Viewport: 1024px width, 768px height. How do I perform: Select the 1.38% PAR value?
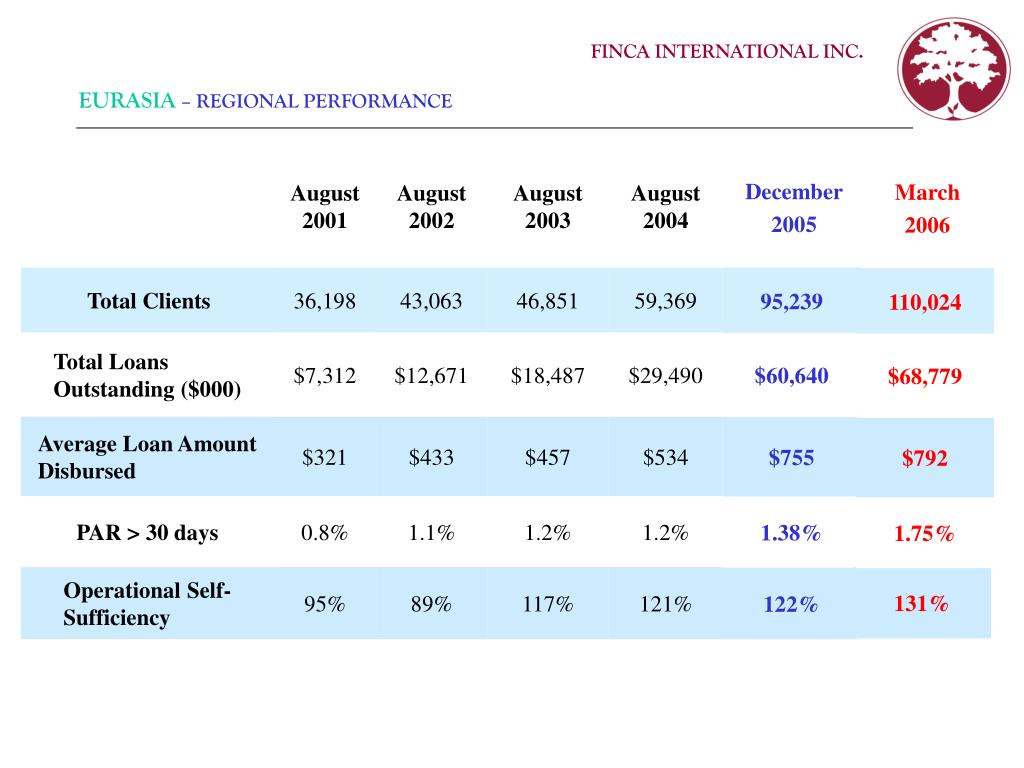pos(791,533)
